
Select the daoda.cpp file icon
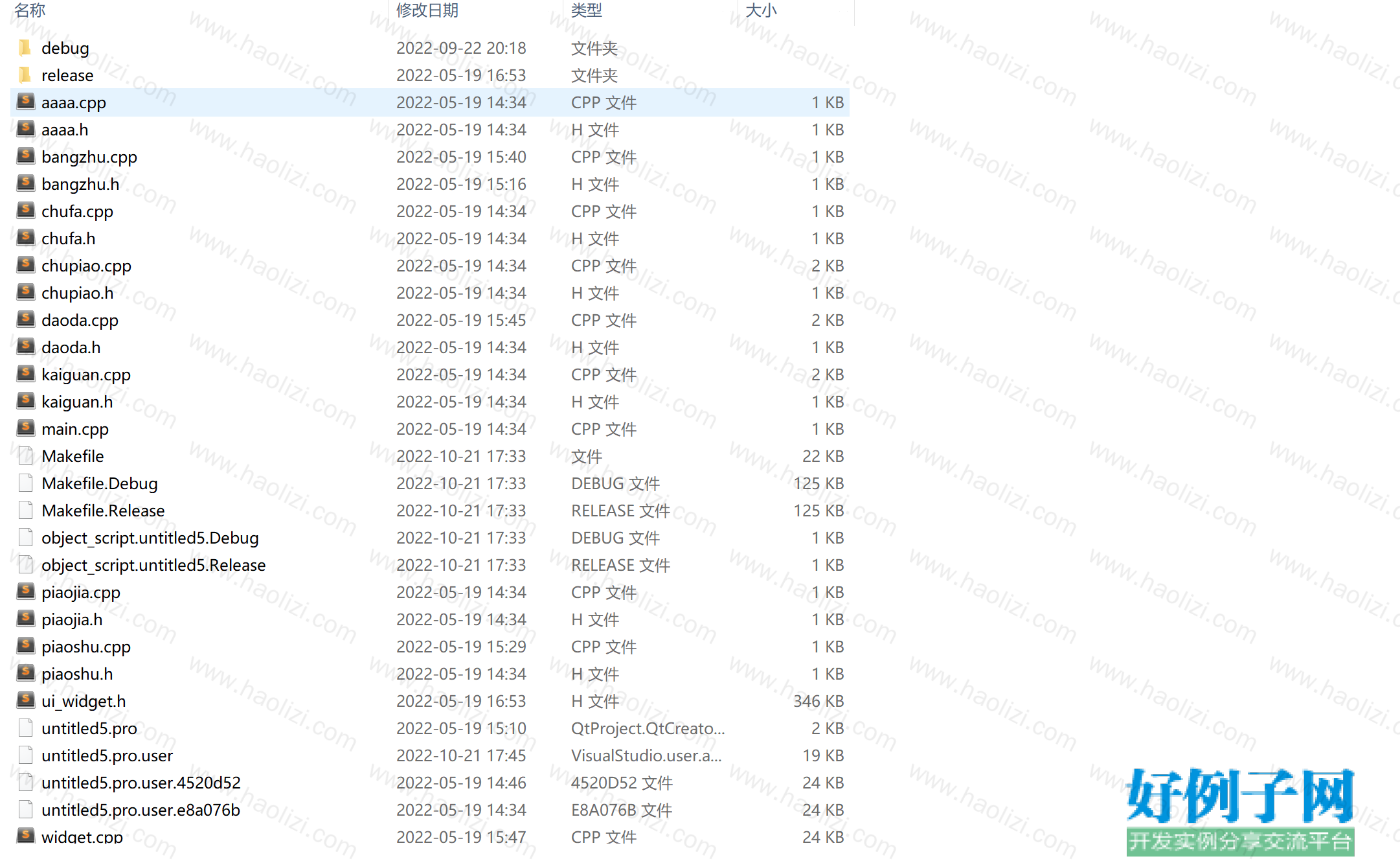coord(25,319)
